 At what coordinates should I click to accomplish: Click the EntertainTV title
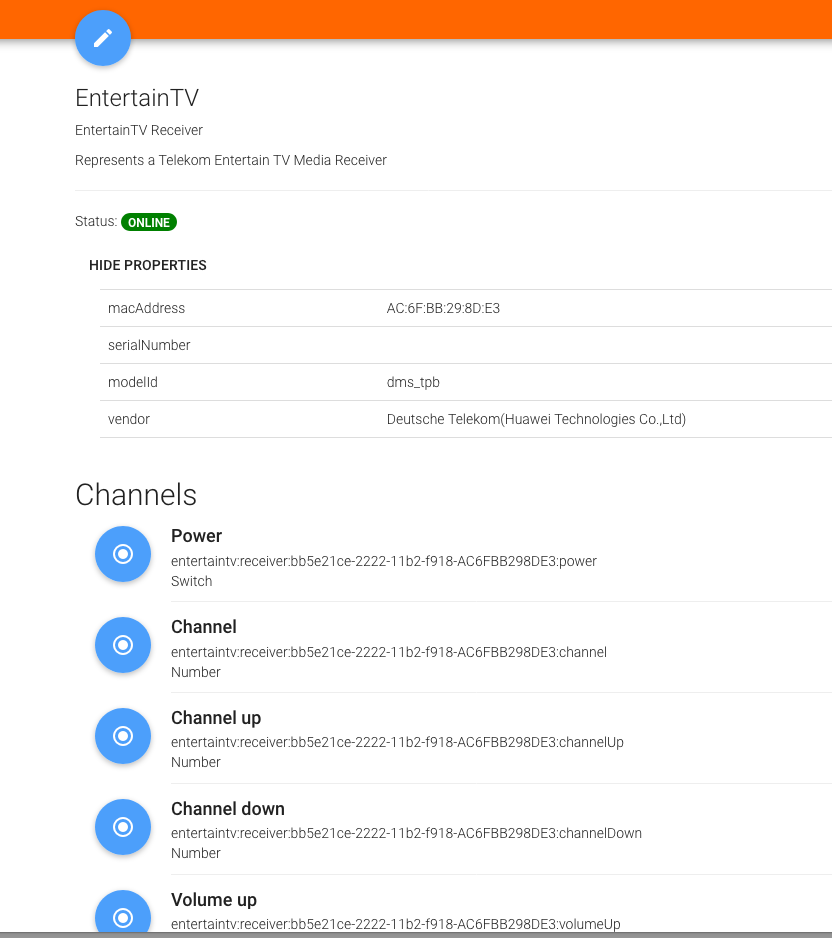pos(137,98)
